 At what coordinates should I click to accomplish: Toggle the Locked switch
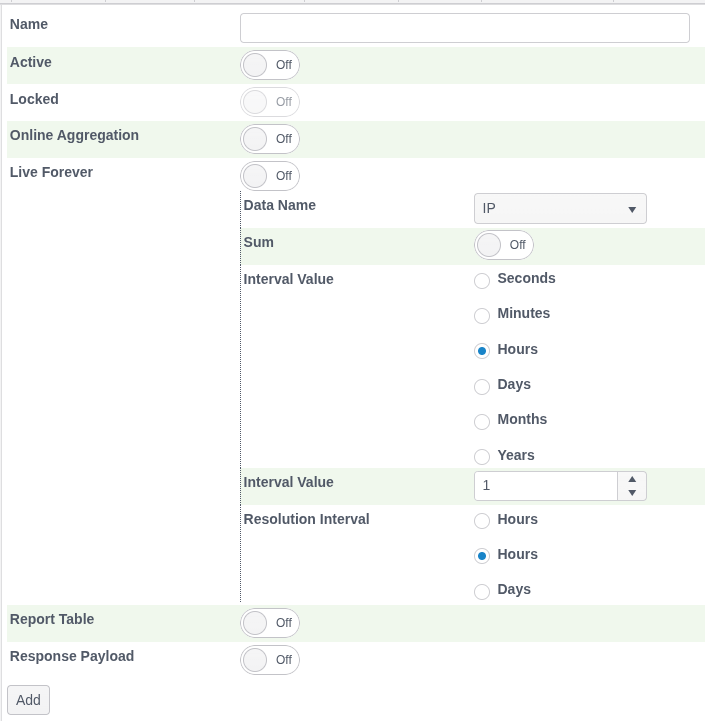tap(270, 102)
